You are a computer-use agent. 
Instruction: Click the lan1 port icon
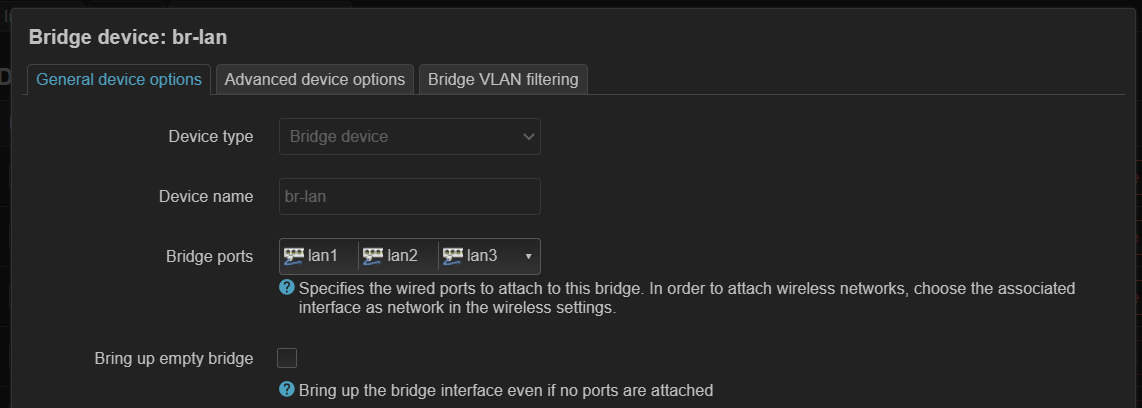click(294, 256)
